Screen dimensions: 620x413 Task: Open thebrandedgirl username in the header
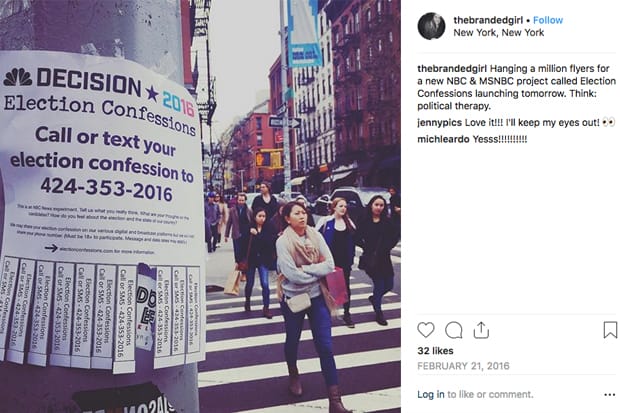click(488, 20)
